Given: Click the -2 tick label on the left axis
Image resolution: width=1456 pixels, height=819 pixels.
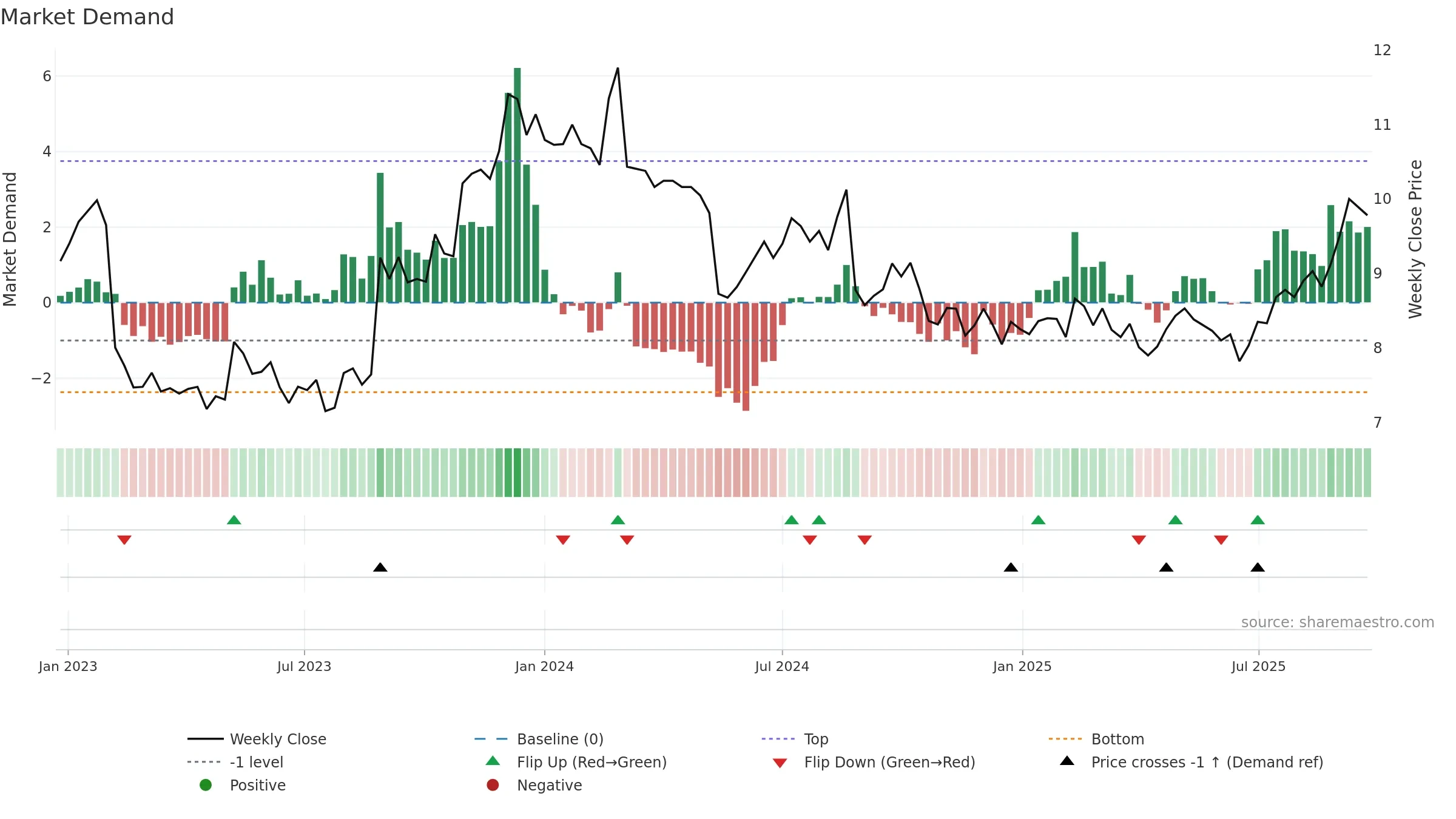Looking at the screenshot, I should pyautogui.click(x=41, y=379).
